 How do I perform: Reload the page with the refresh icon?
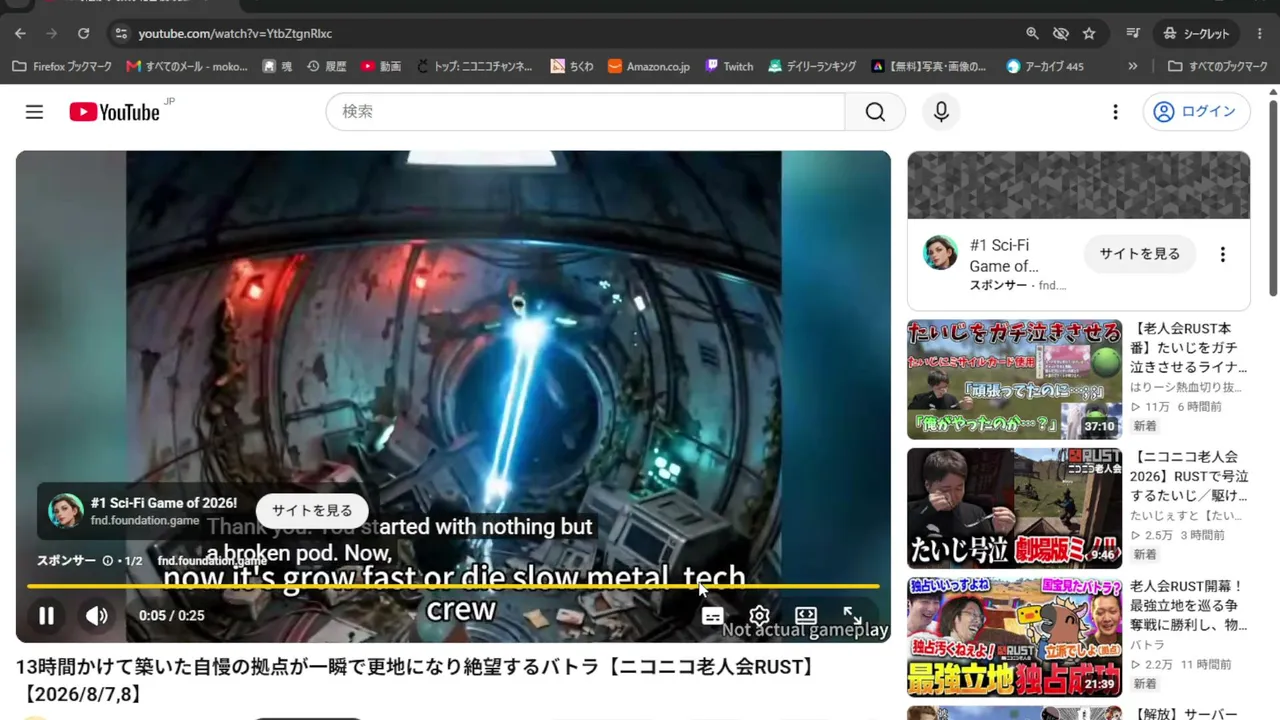pyautogui.click(x=84, y=33)
